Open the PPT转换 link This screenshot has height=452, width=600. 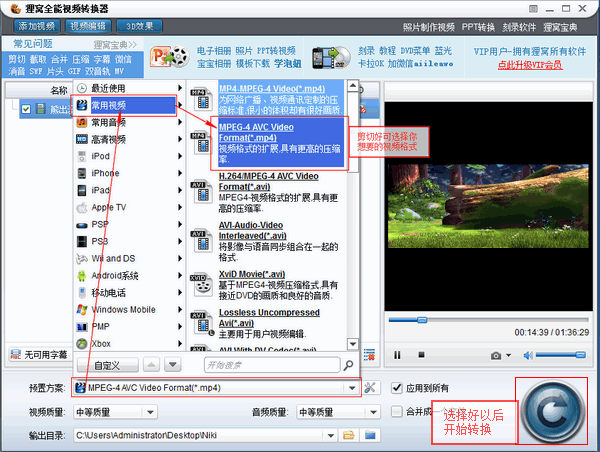[478, 28]
